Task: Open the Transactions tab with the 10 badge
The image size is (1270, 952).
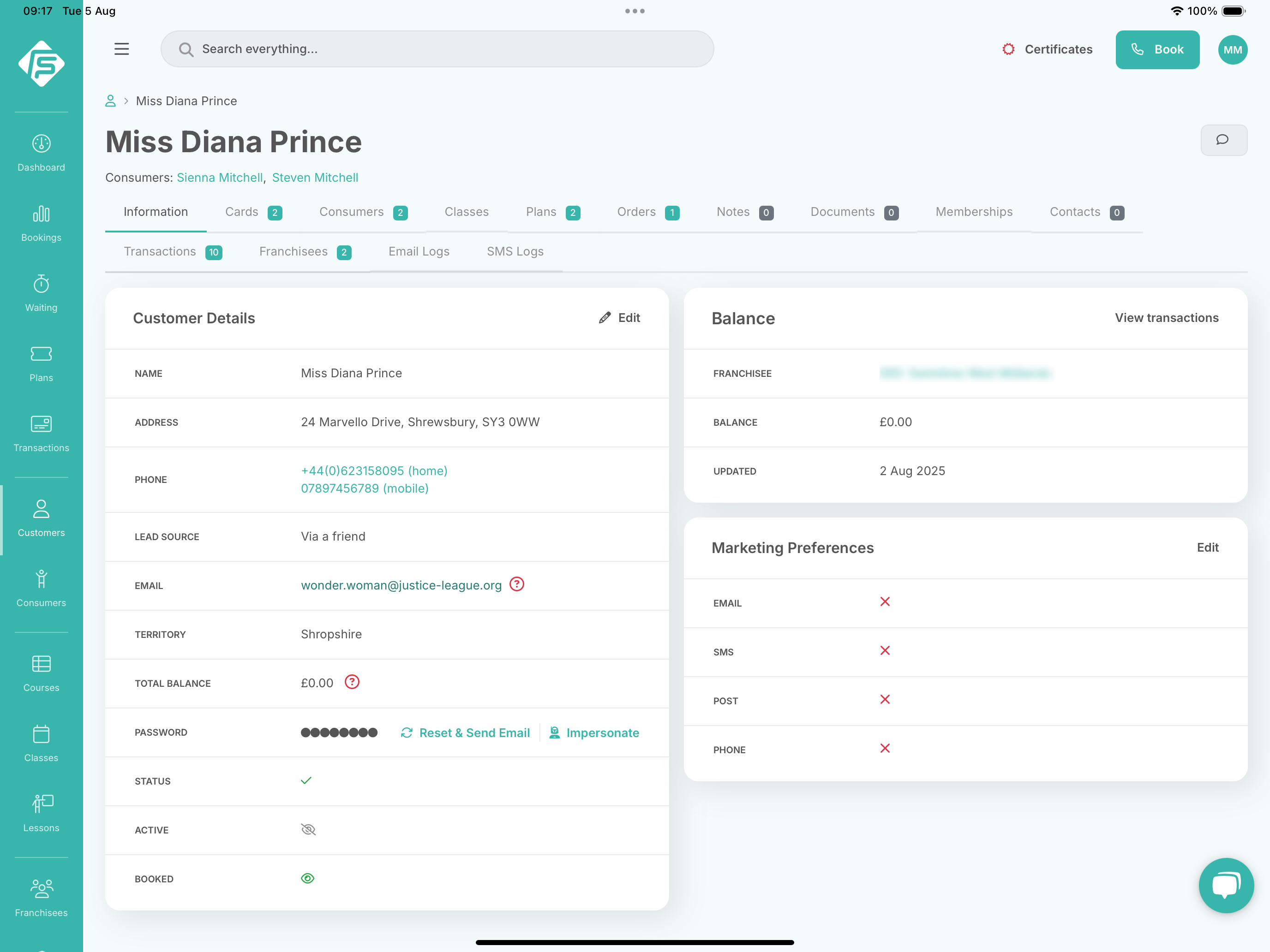Action: pyautogui.click(x=173, y=252)
